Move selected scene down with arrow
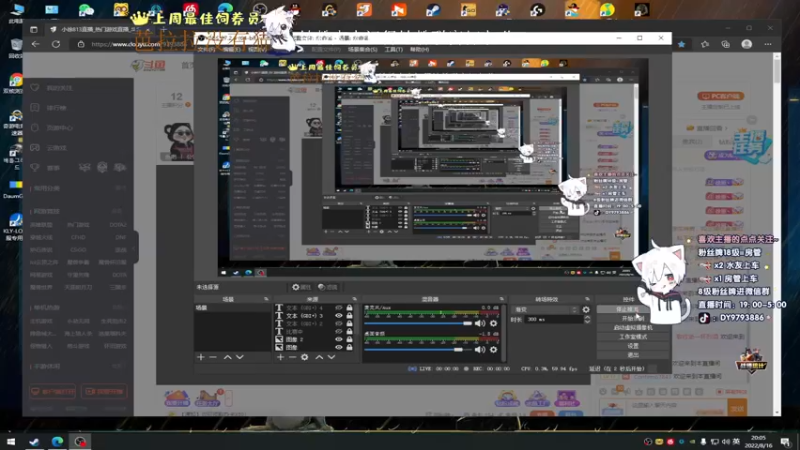This screenshot has width=800, height=450. tap(240, 357)
